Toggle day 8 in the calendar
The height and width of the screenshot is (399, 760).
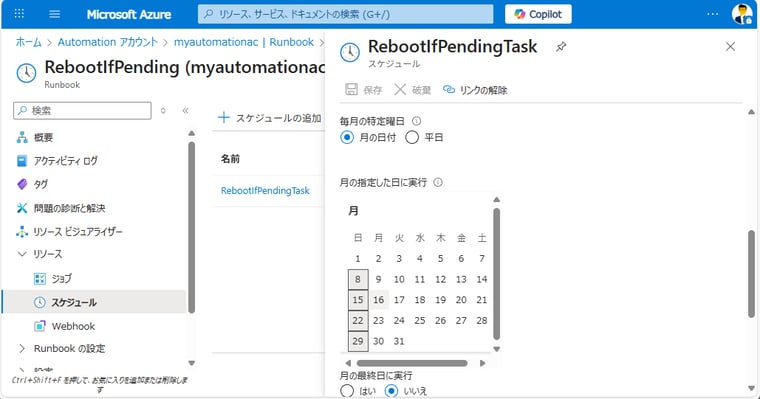(358, 279)
